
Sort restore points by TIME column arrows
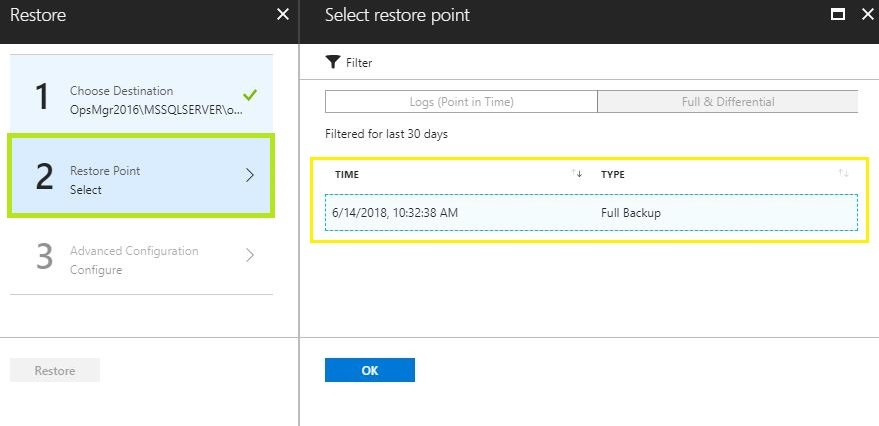pyautogui.click(x=577, y=174)
